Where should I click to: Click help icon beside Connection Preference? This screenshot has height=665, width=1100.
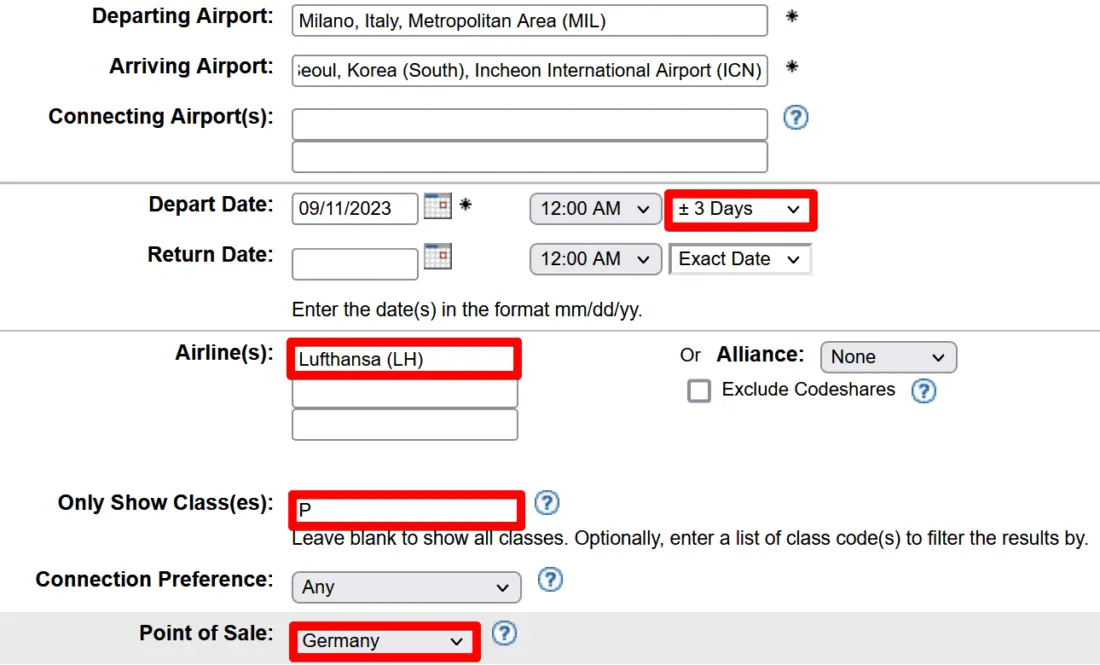(x=550, y=580)
